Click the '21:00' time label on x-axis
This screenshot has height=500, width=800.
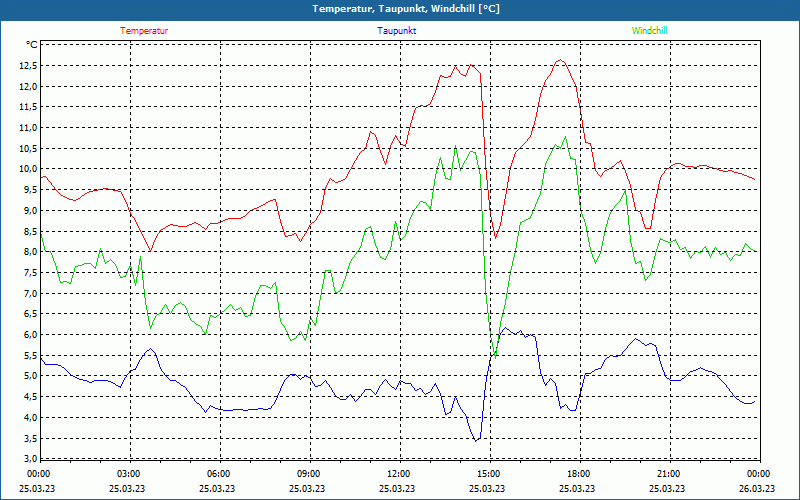coord(668,474)
